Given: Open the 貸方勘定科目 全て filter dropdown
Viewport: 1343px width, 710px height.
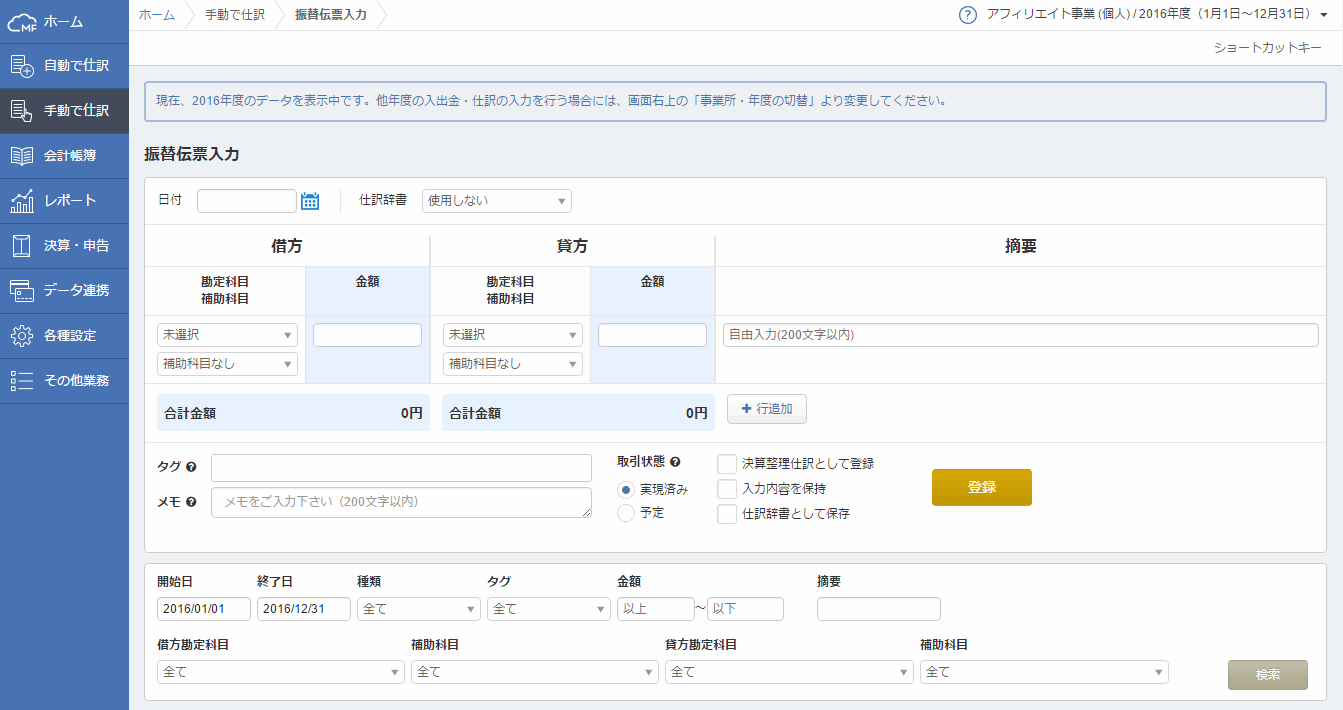Looking at the screenshot, I should click(789, 673).
